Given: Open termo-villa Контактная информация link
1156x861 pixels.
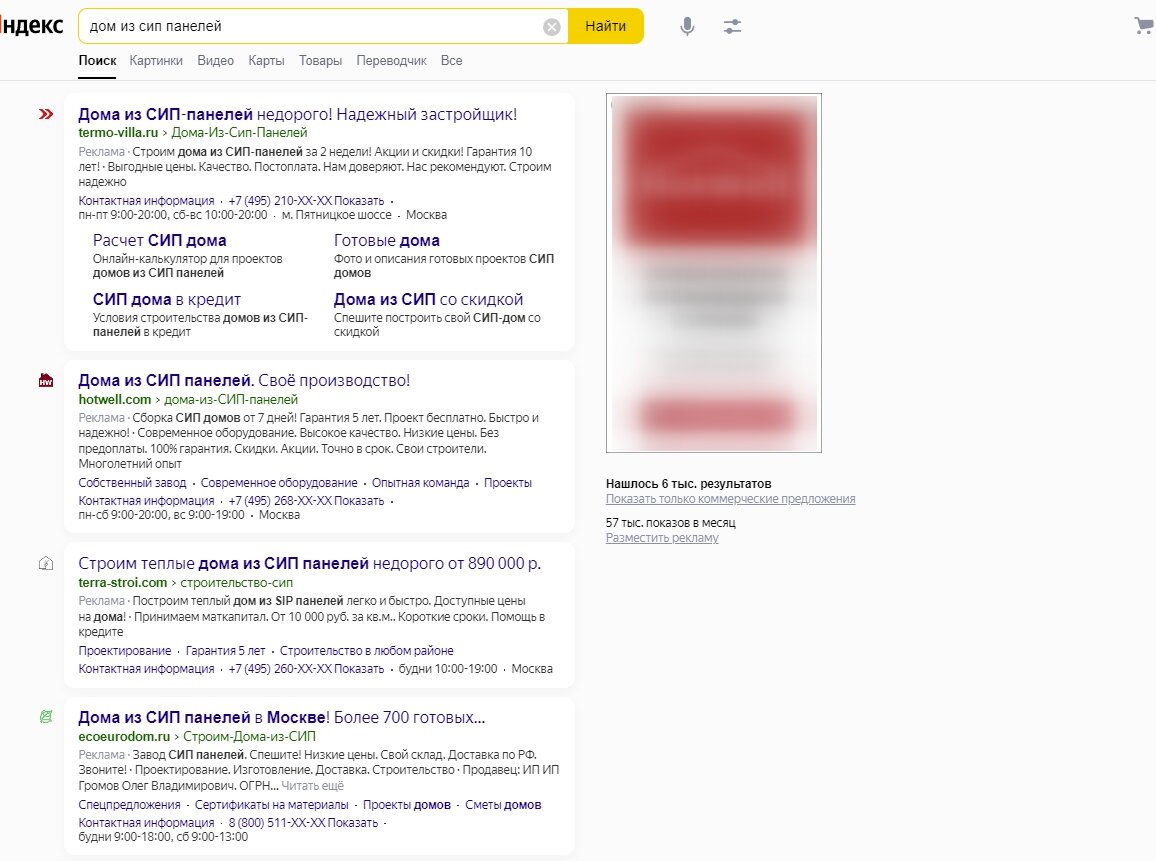Looking at the screenshot, I should tap(146, 201).
